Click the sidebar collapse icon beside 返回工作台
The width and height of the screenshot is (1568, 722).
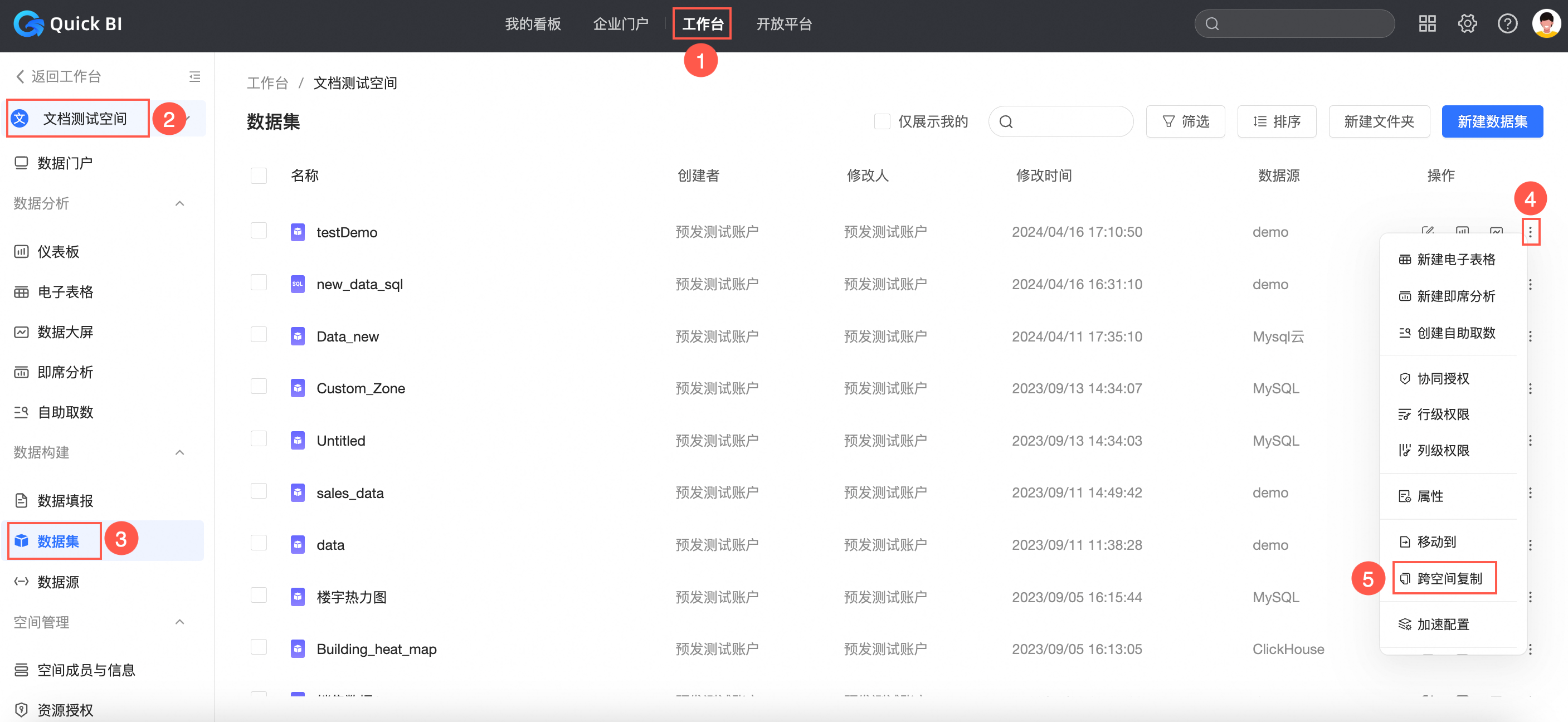194,76
